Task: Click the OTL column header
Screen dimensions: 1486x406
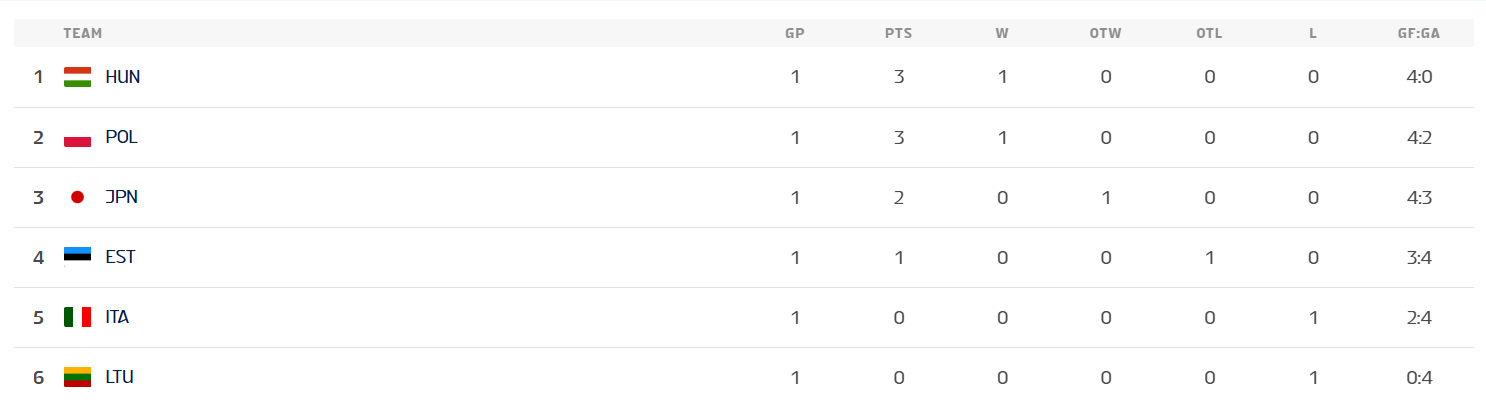Action: point(1209,33)
